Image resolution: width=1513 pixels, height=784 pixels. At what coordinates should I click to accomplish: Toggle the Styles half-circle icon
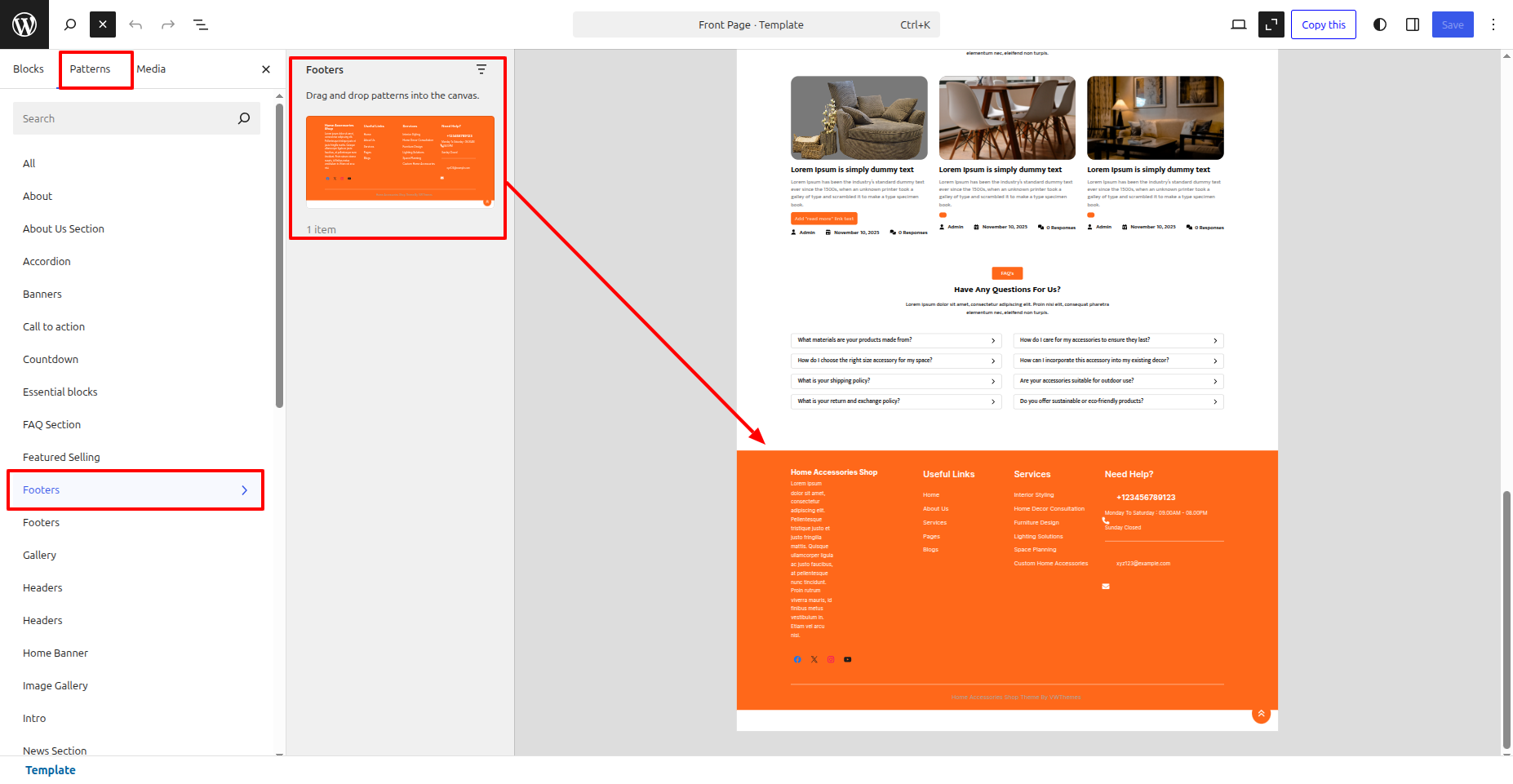click(1380, 24)
